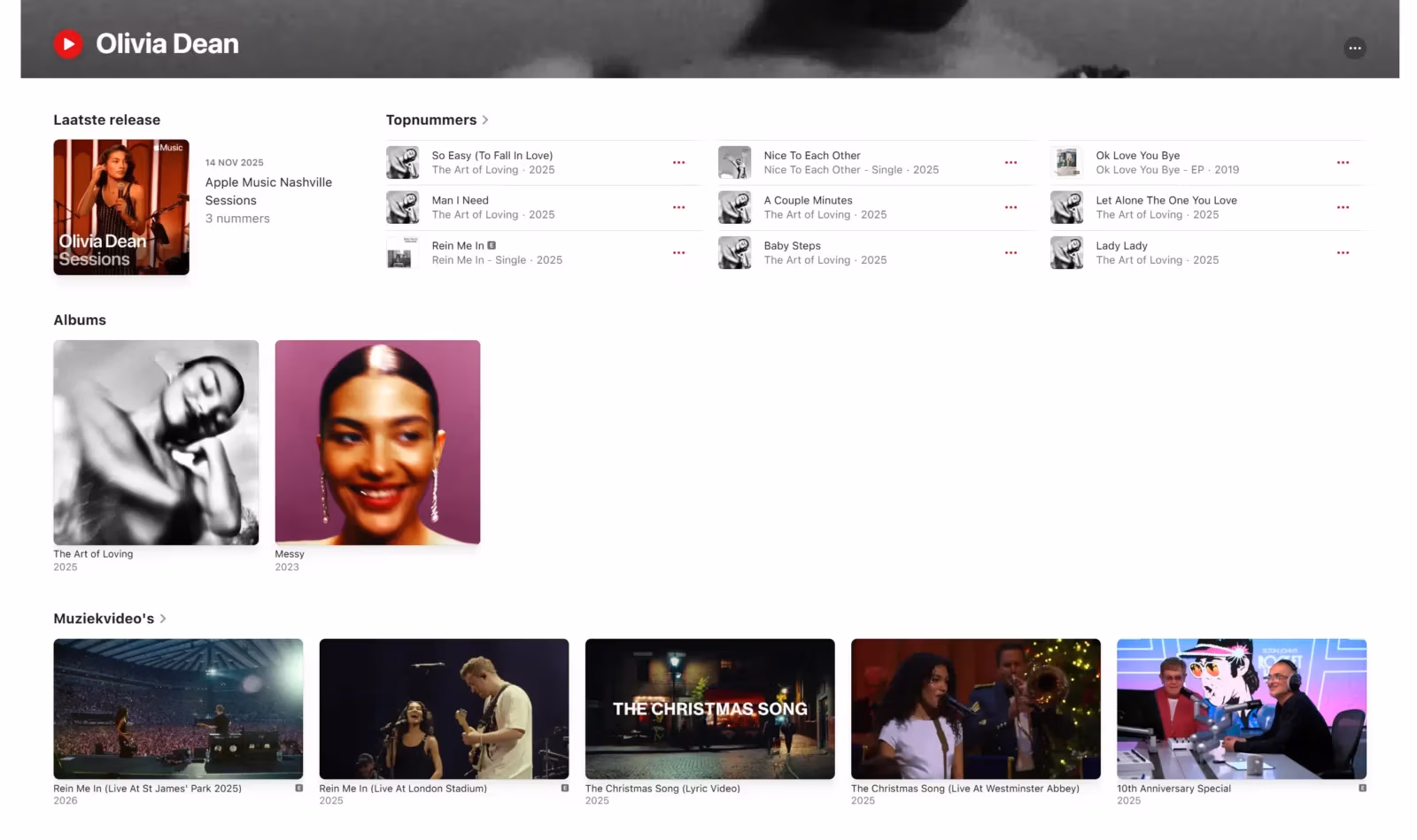Expand the Topnummers section

(485, 119)
